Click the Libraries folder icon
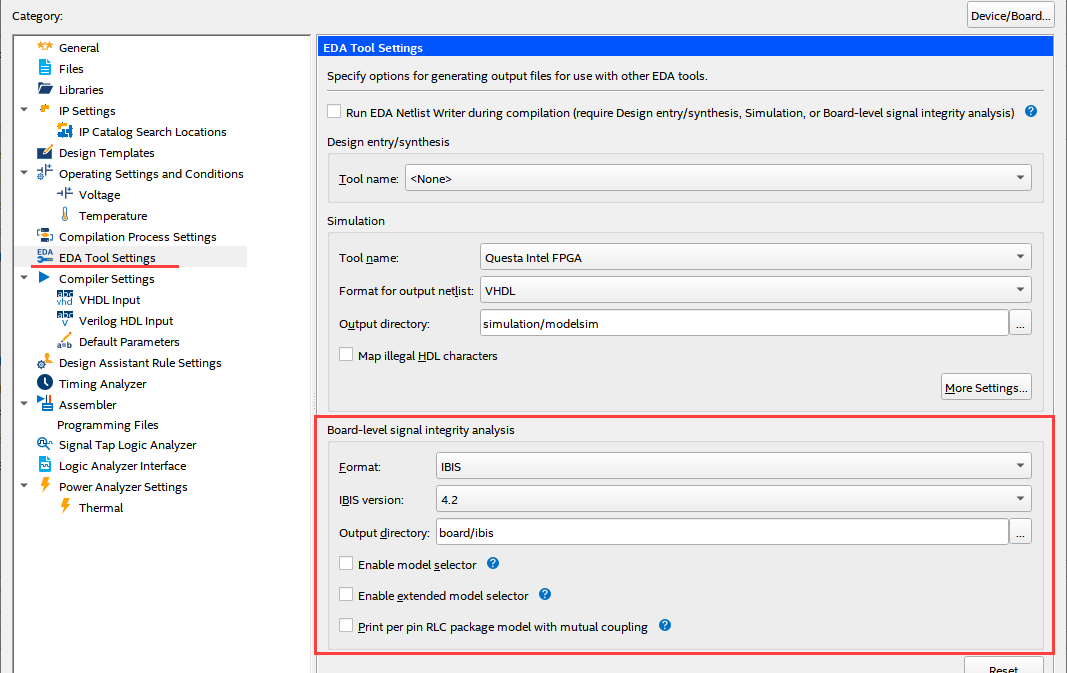 point(45,88)
